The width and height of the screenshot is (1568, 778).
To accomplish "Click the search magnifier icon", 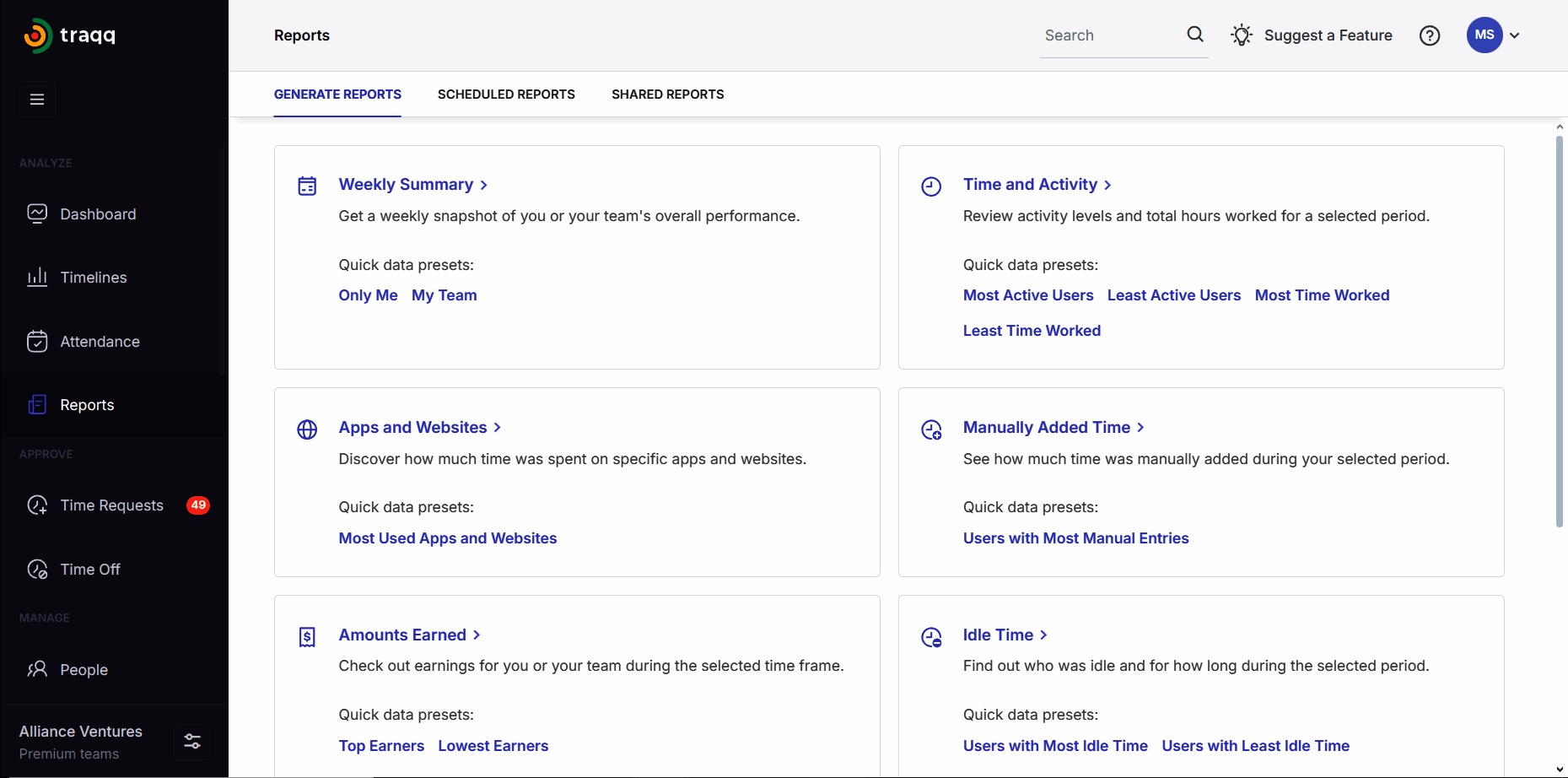I will (x=1194, y=35).
